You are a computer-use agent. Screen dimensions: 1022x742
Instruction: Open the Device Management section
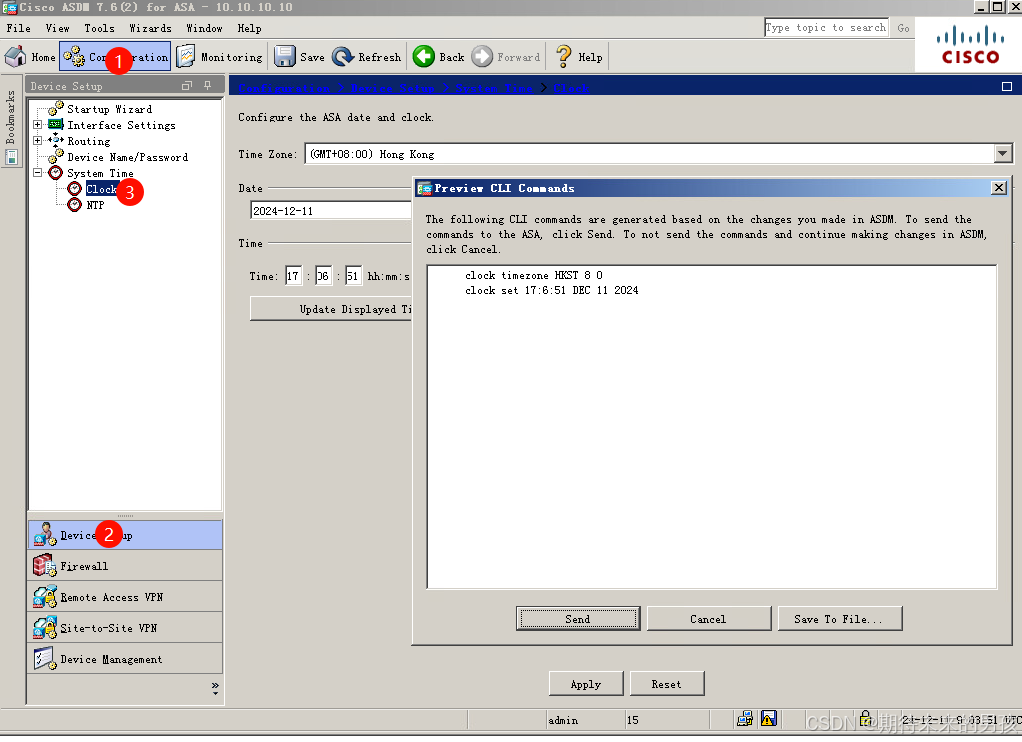tap(125, 659)
